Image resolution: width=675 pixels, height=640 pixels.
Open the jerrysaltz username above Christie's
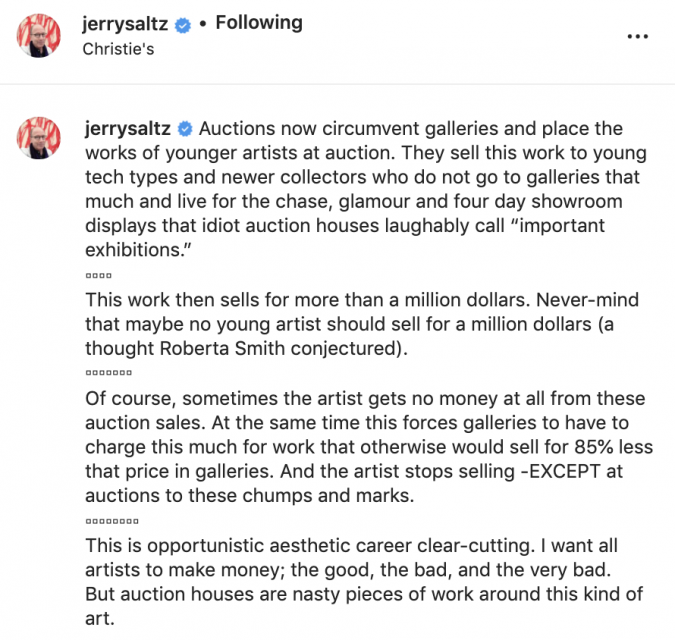click(125, 24)
